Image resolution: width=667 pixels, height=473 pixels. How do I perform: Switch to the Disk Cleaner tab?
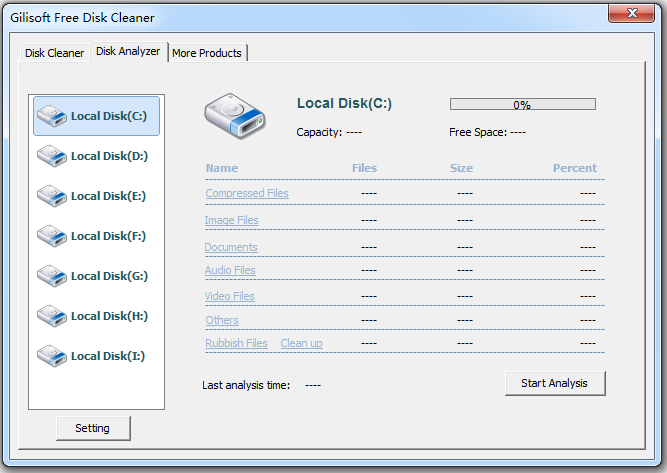54,53
